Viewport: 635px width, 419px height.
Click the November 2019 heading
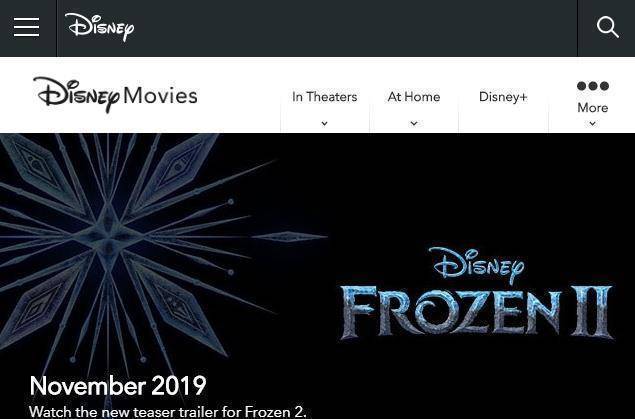click(118, 385)
